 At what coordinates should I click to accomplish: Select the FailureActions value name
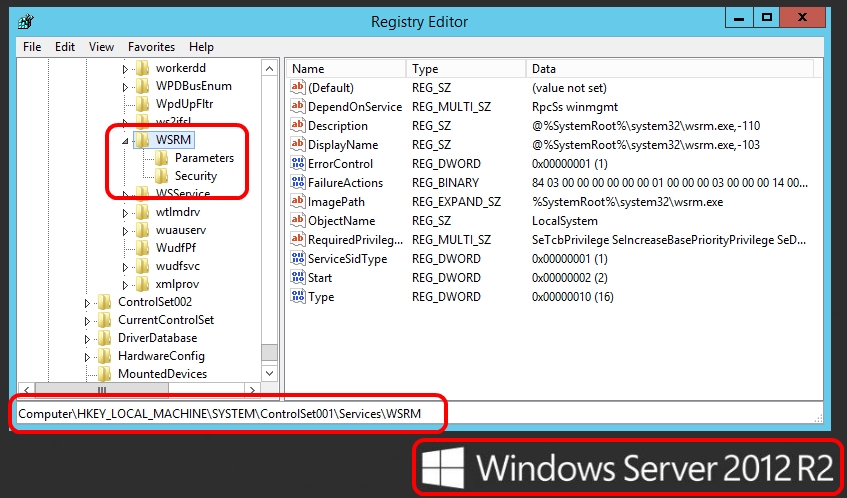tap(345, 183)
